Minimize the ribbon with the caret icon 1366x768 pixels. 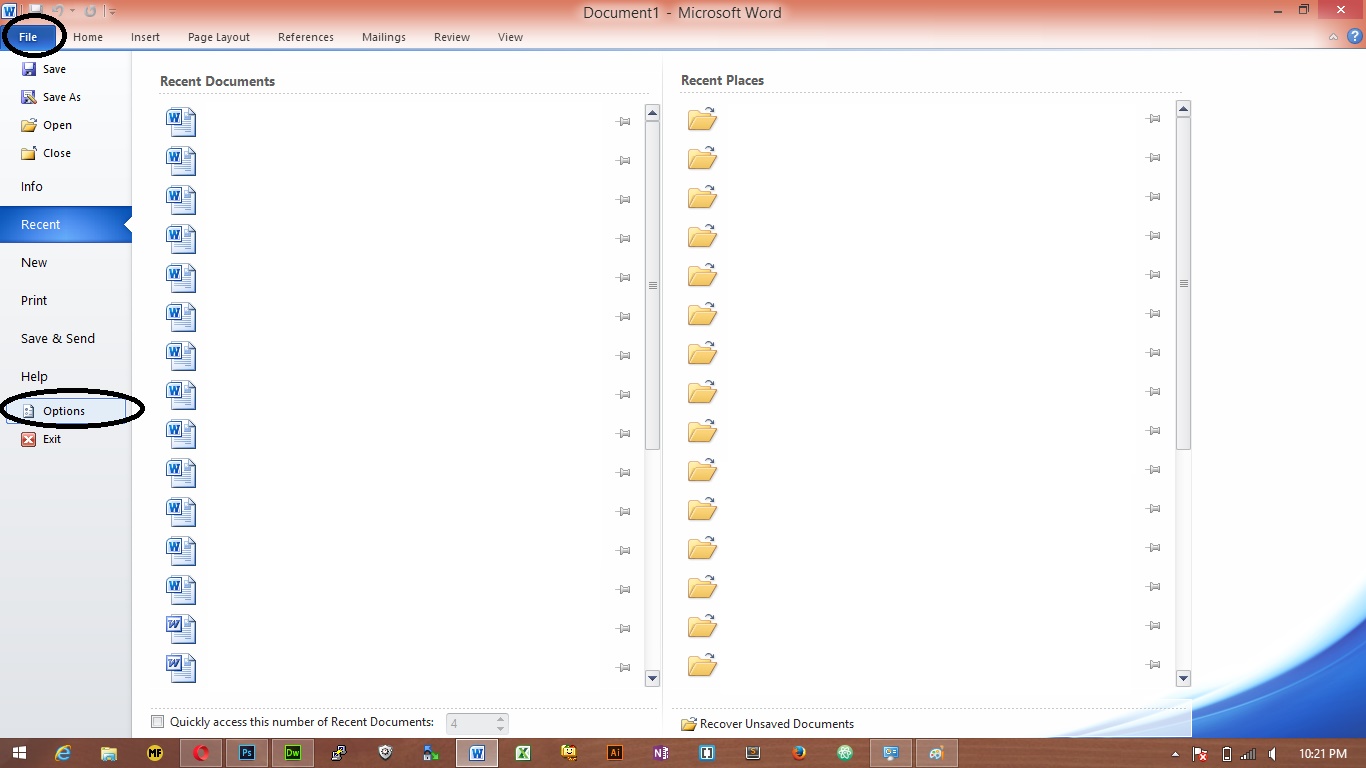pos(1334,37)
